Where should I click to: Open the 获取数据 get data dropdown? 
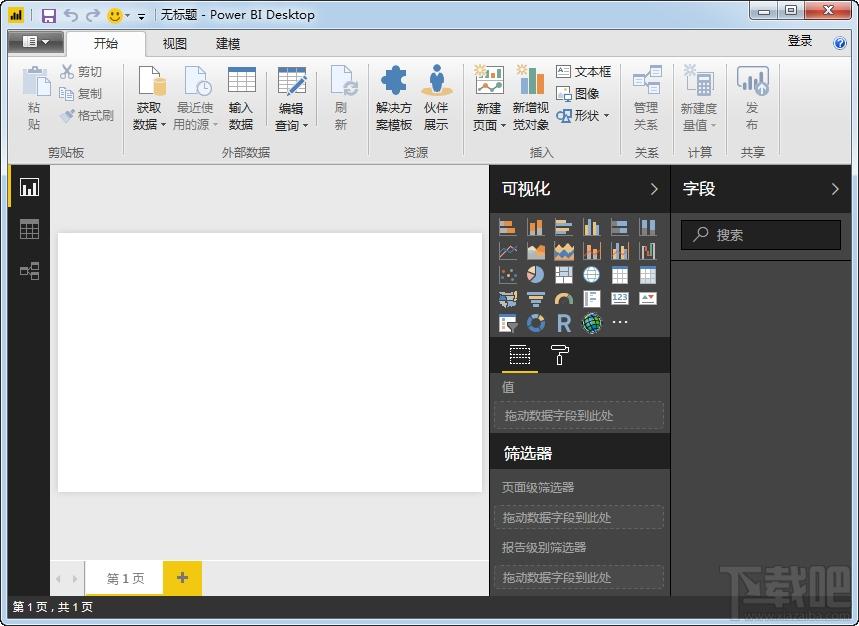coord(150,98)
